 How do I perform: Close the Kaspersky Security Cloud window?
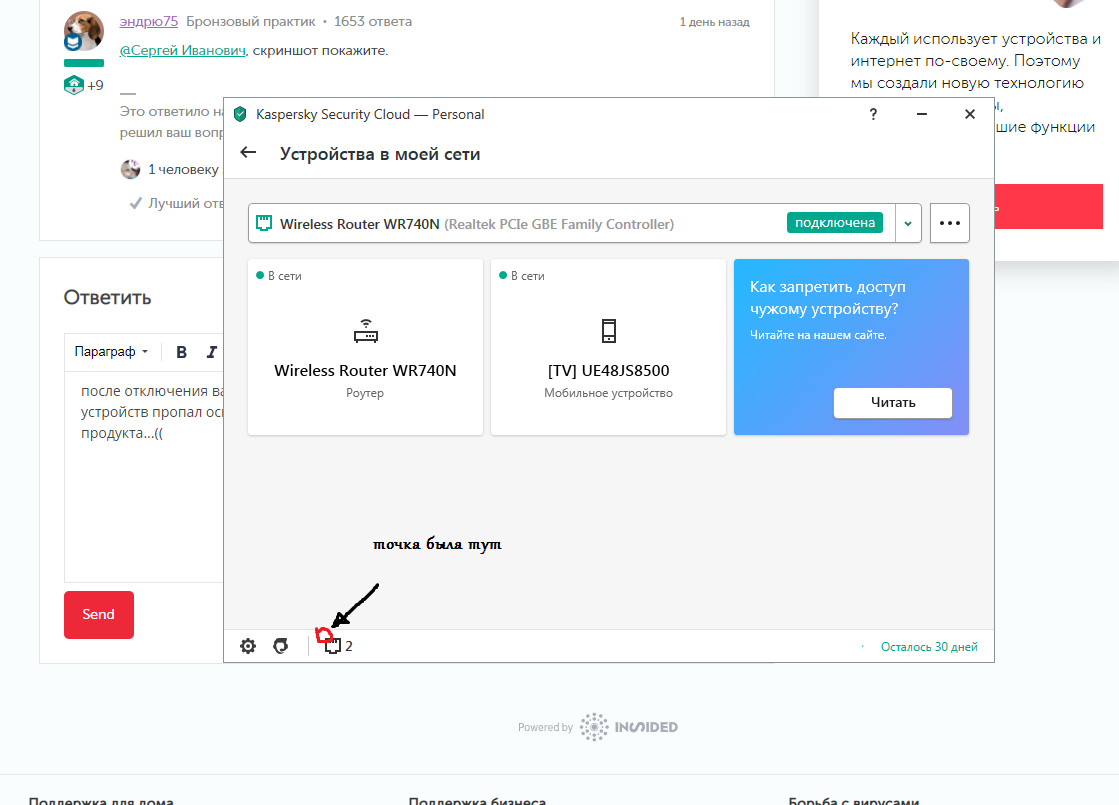pyautogui.click(x=970, y=114)
